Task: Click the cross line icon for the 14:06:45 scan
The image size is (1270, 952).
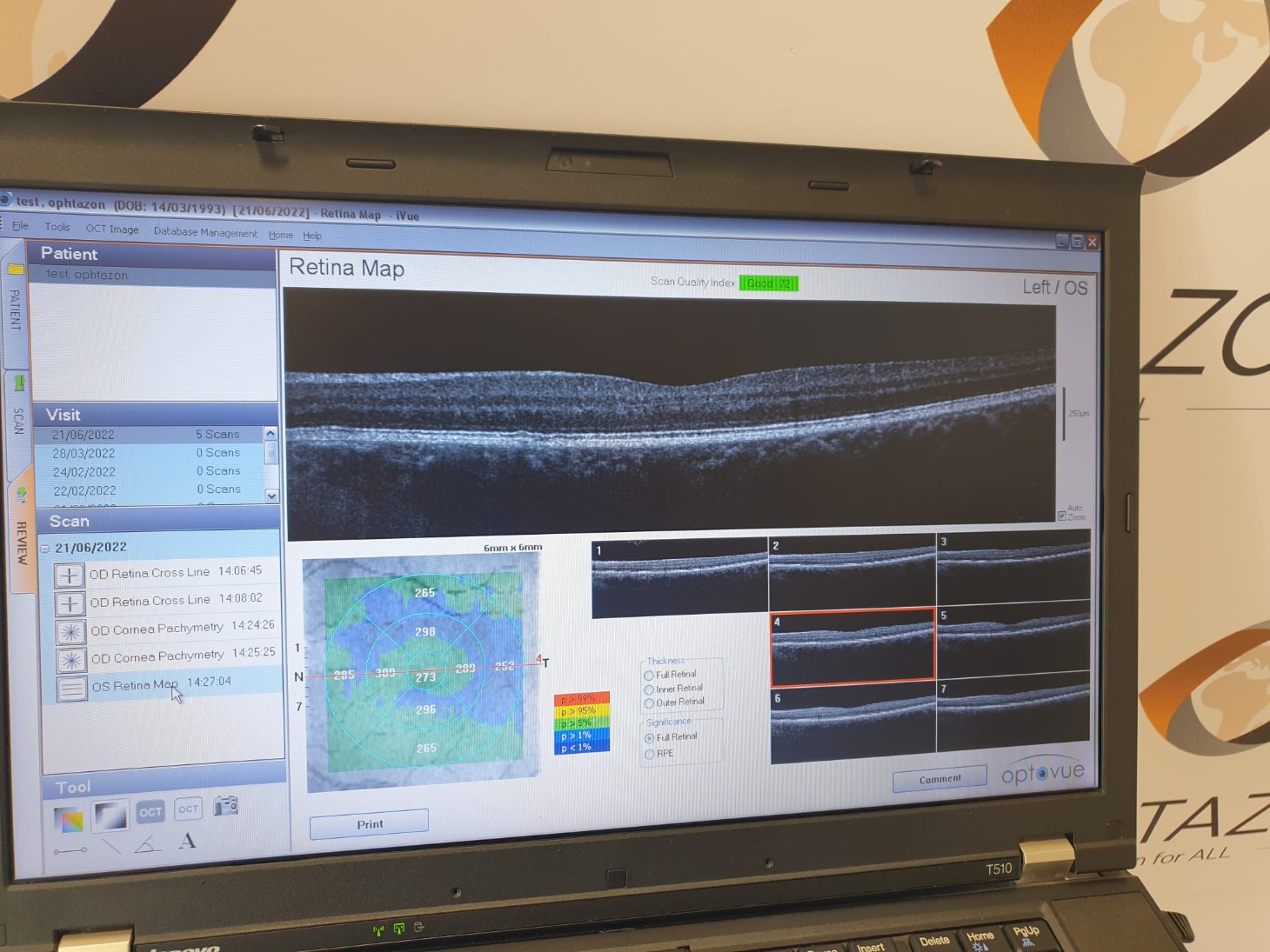Action: pyautogui.click(x=70, y=576)
